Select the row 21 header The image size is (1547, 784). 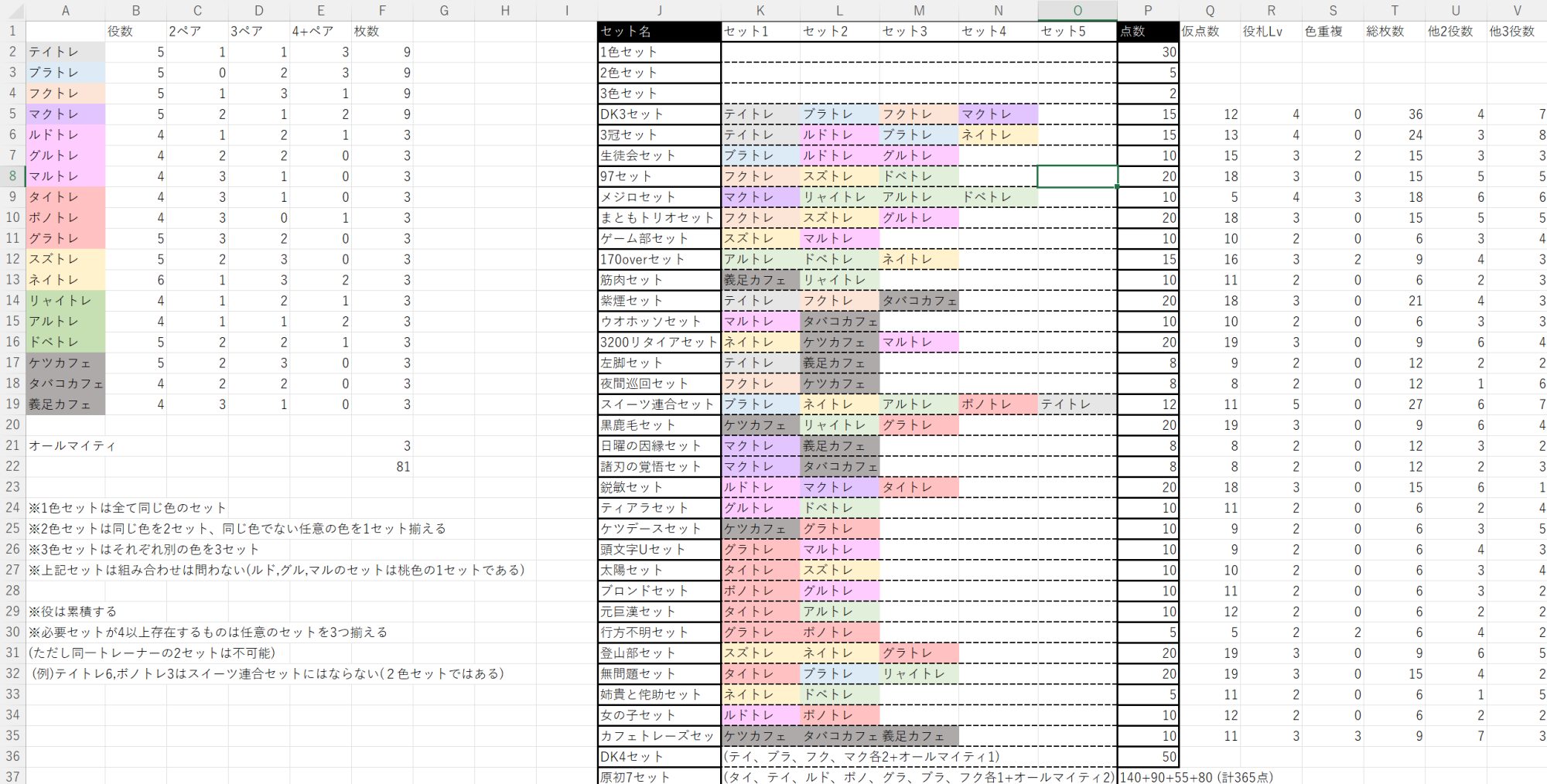point(12,446)
